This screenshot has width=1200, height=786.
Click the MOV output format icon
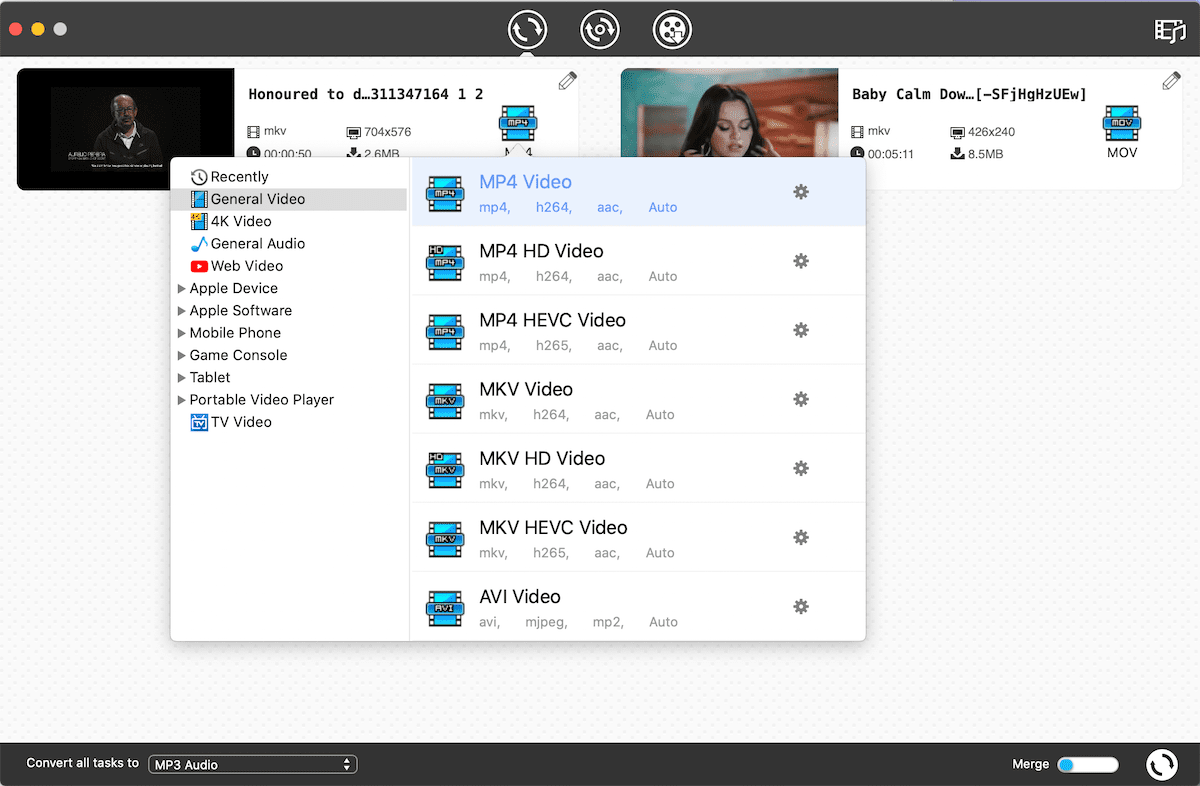[x=1122, y=125]
